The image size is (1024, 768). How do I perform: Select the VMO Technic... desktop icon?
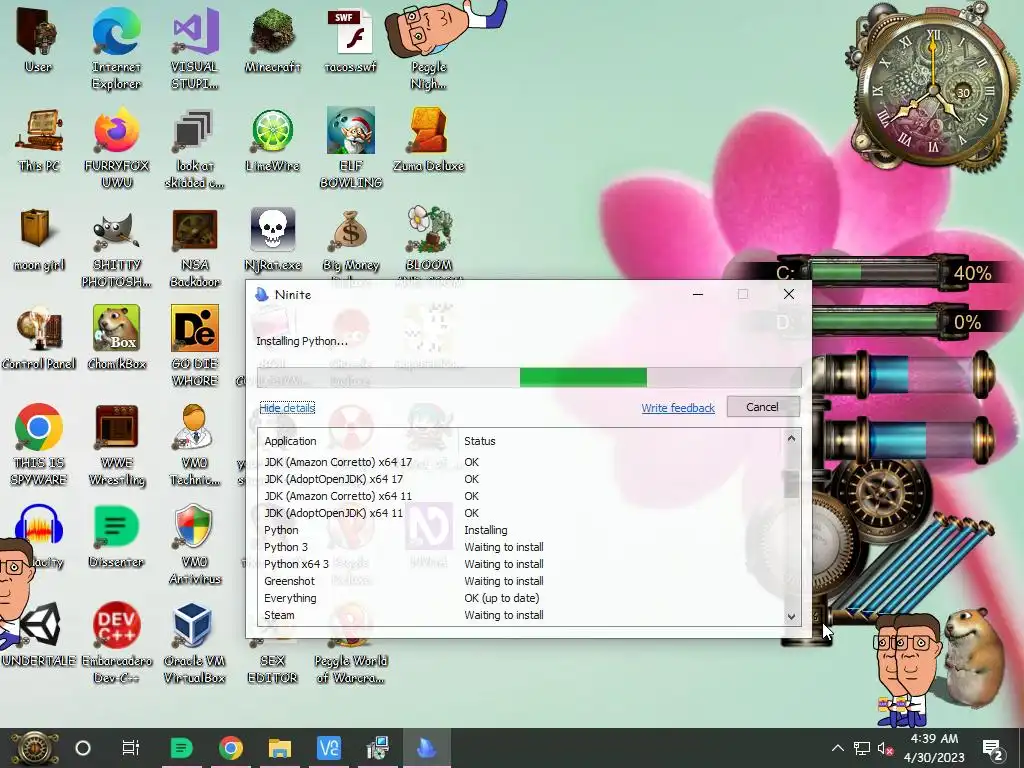(195, 445)
